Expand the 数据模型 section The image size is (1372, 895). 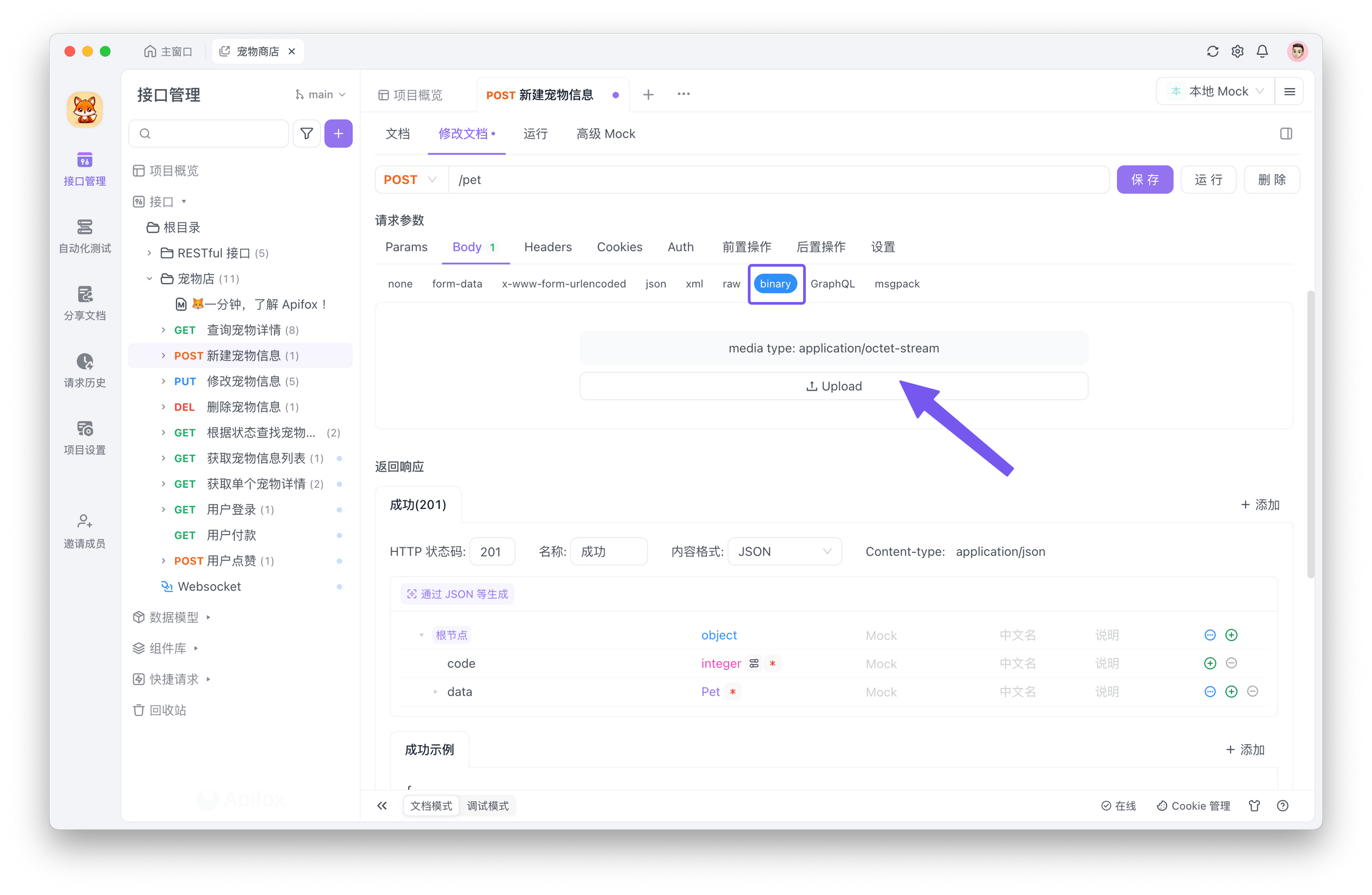(209, 617)
